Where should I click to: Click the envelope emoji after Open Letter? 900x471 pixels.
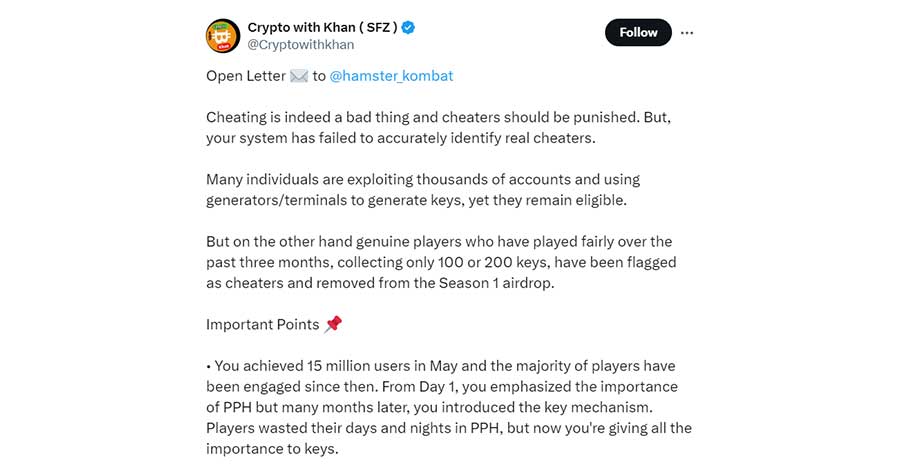coord(299,76)
